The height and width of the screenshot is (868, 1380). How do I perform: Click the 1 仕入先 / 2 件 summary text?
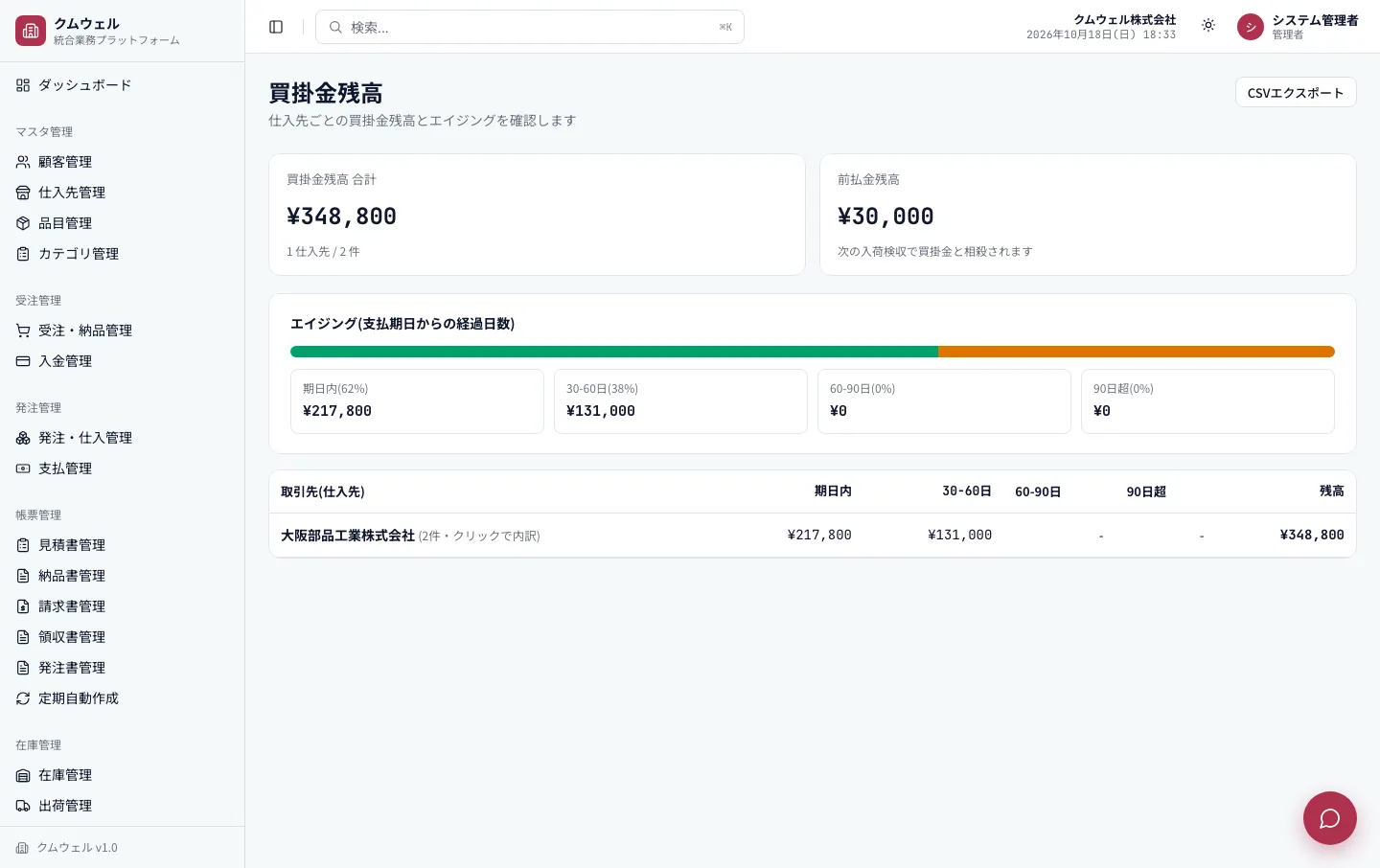(x=323, y=252)
